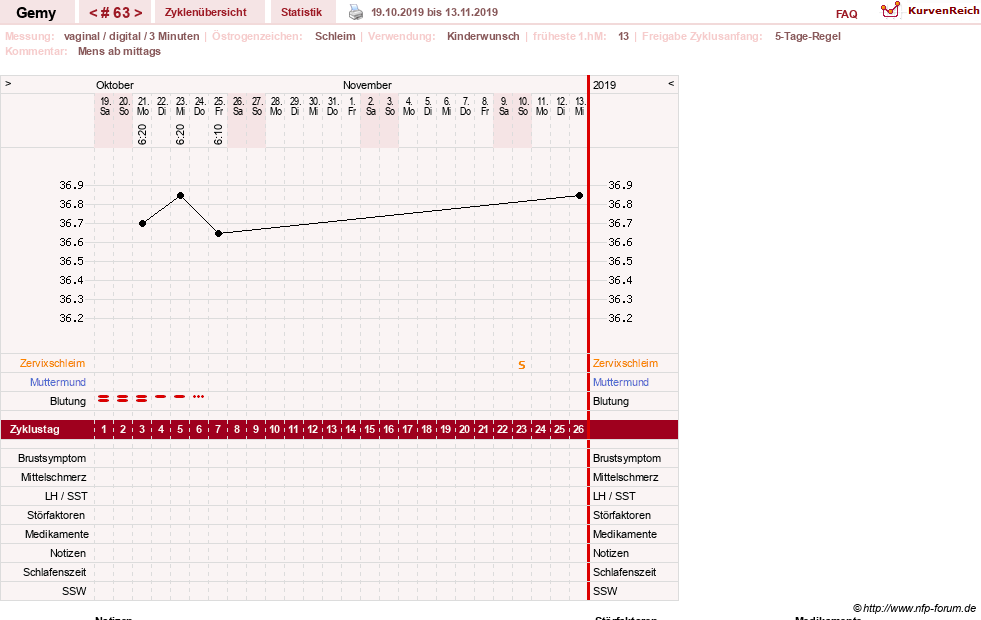Click the 36.2 label on right axis
Screen dimensions: 981x620
click(x=620, y=318)
